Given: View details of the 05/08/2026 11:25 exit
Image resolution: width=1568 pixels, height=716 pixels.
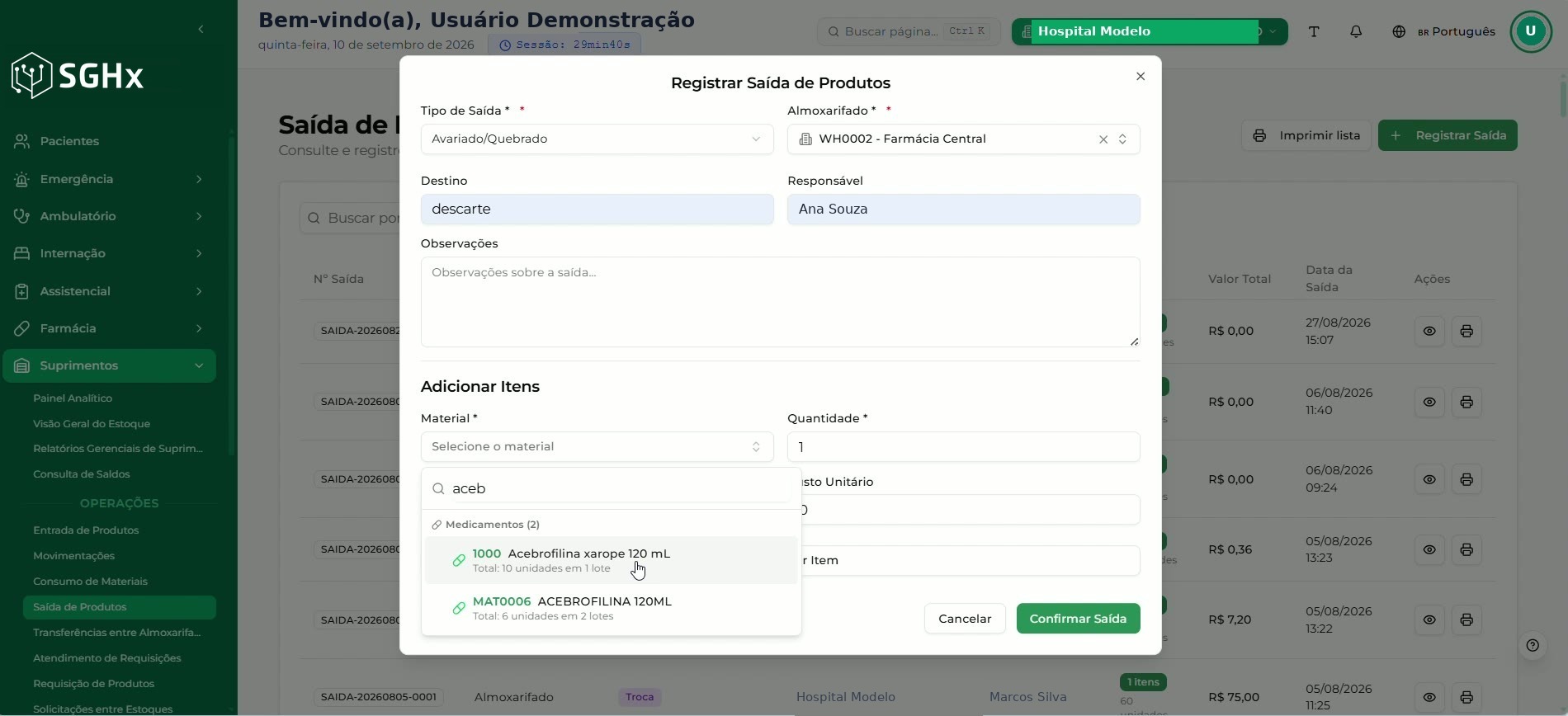Looking at the screenshot, I should [x=1429, y=697].
